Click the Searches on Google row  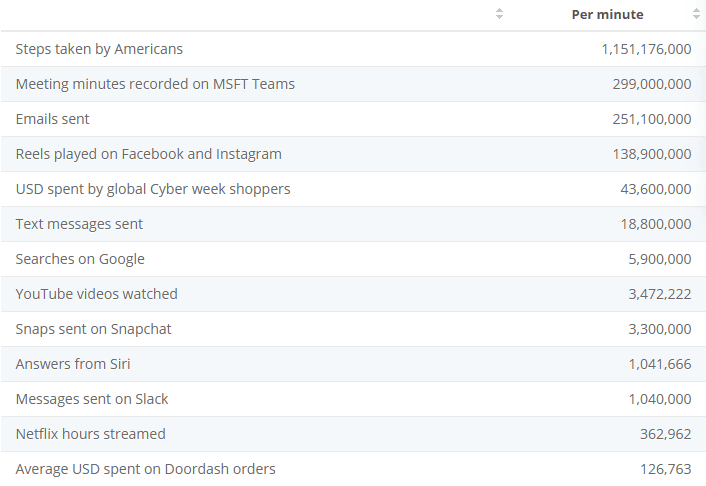tap(353, 259)
